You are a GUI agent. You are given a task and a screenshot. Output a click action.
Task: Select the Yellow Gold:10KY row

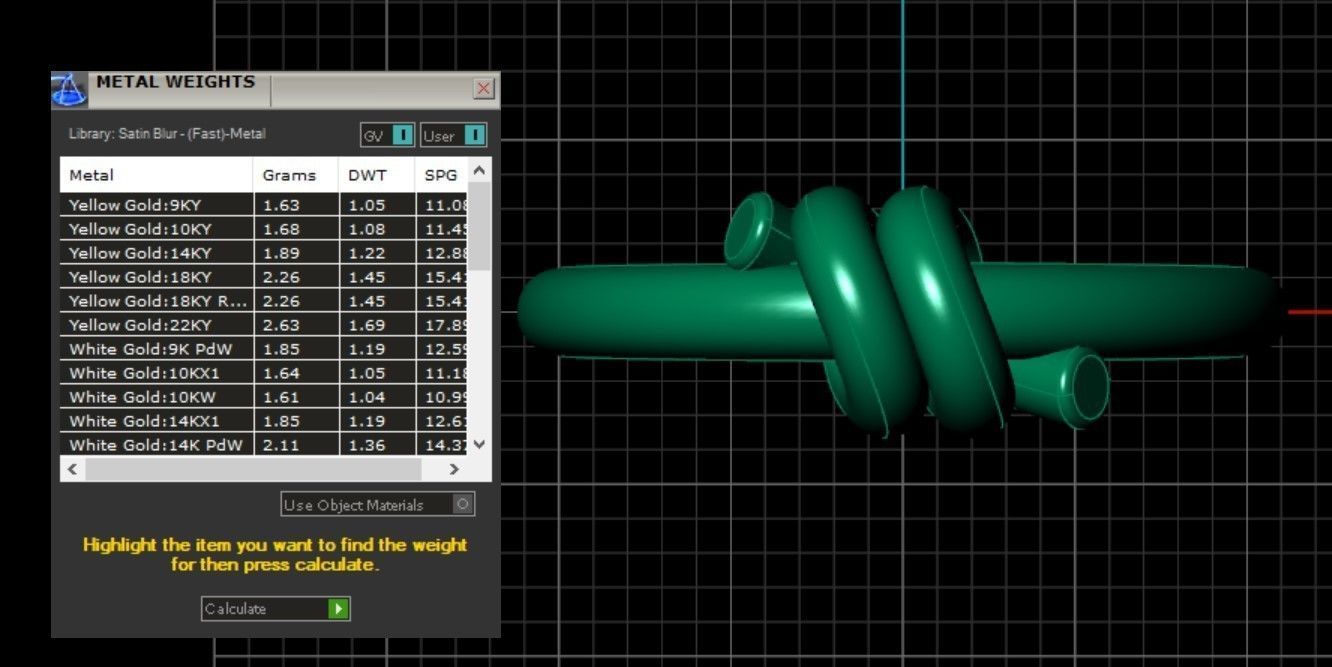pos(264,229)
